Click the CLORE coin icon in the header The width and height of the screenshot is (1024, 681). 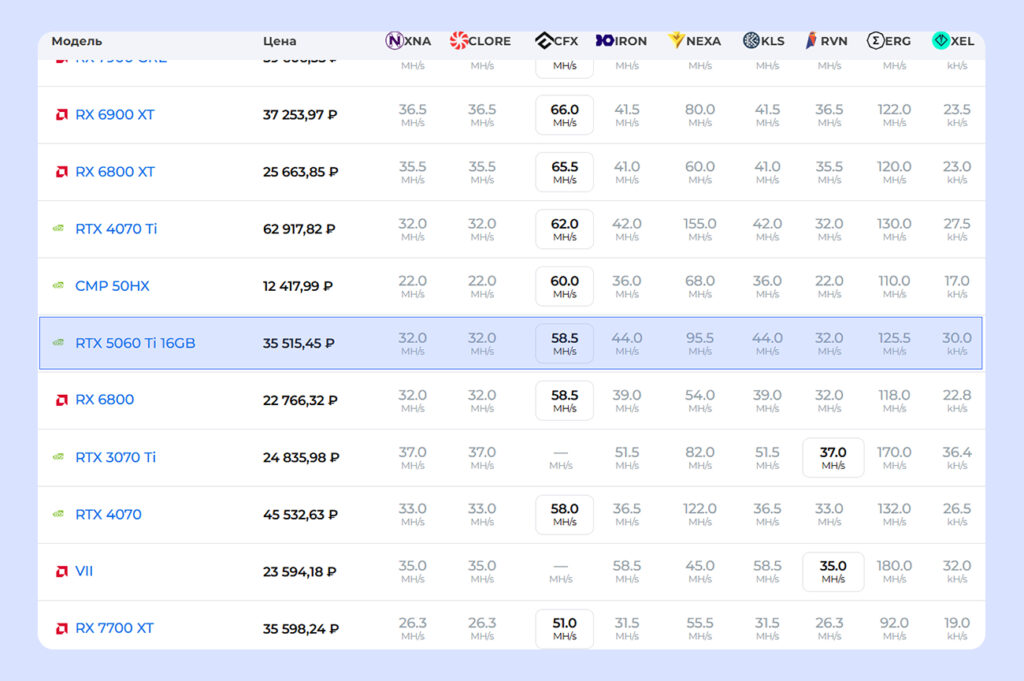[458, 40]
